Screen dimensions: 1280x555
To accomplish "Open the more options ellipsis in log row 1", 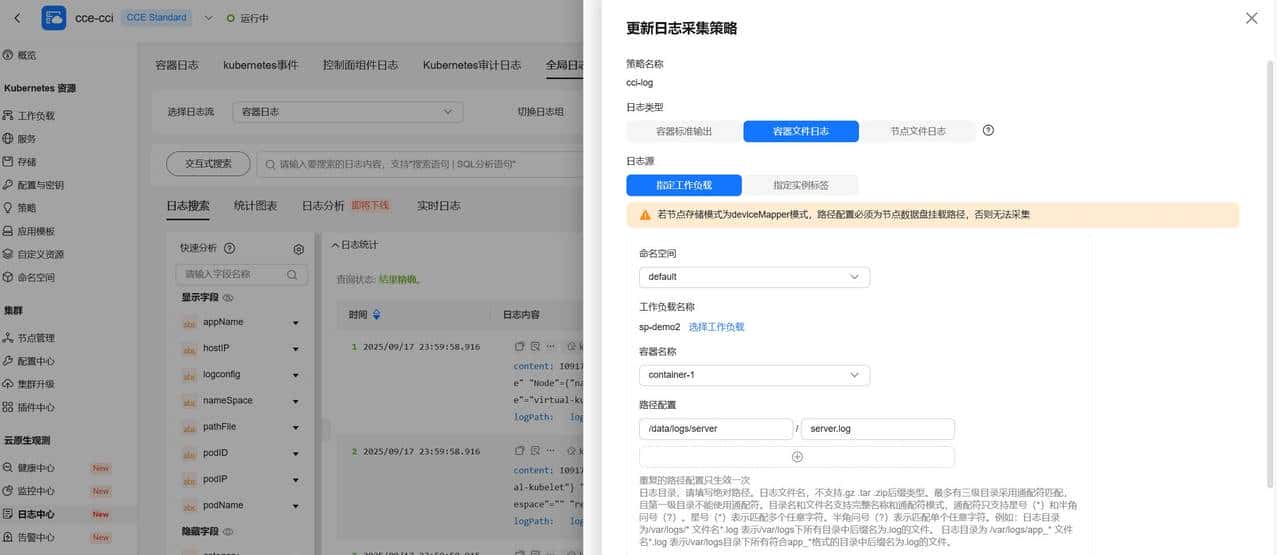I will click(x=551, y=346).
